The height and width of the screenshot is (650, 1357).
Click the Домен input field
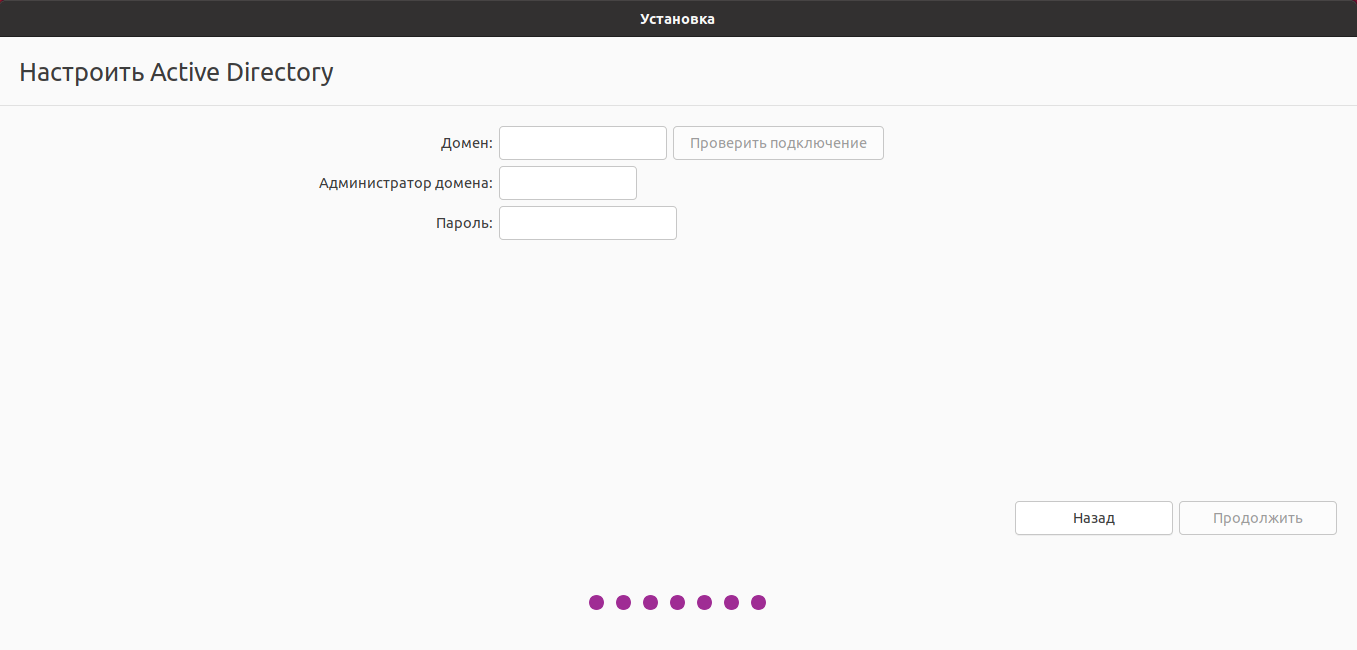pyautogui.click(x=582, y=143)
